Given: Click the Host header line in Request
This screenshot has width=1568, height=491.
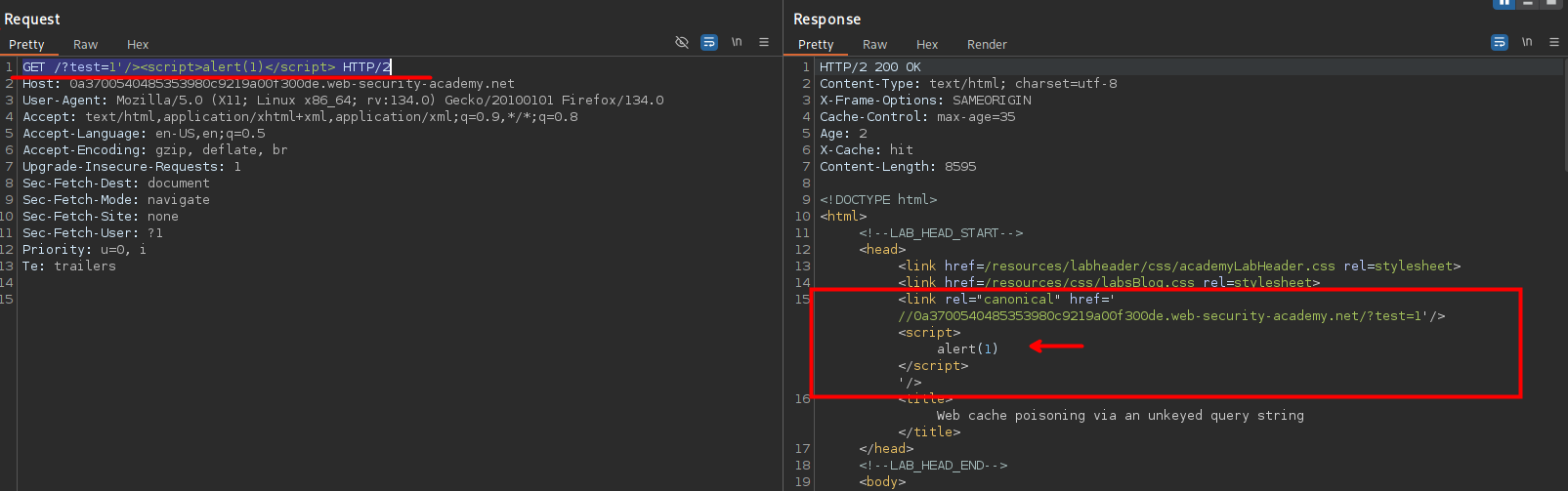Looking at the screenshot, I should click(269, 84).
